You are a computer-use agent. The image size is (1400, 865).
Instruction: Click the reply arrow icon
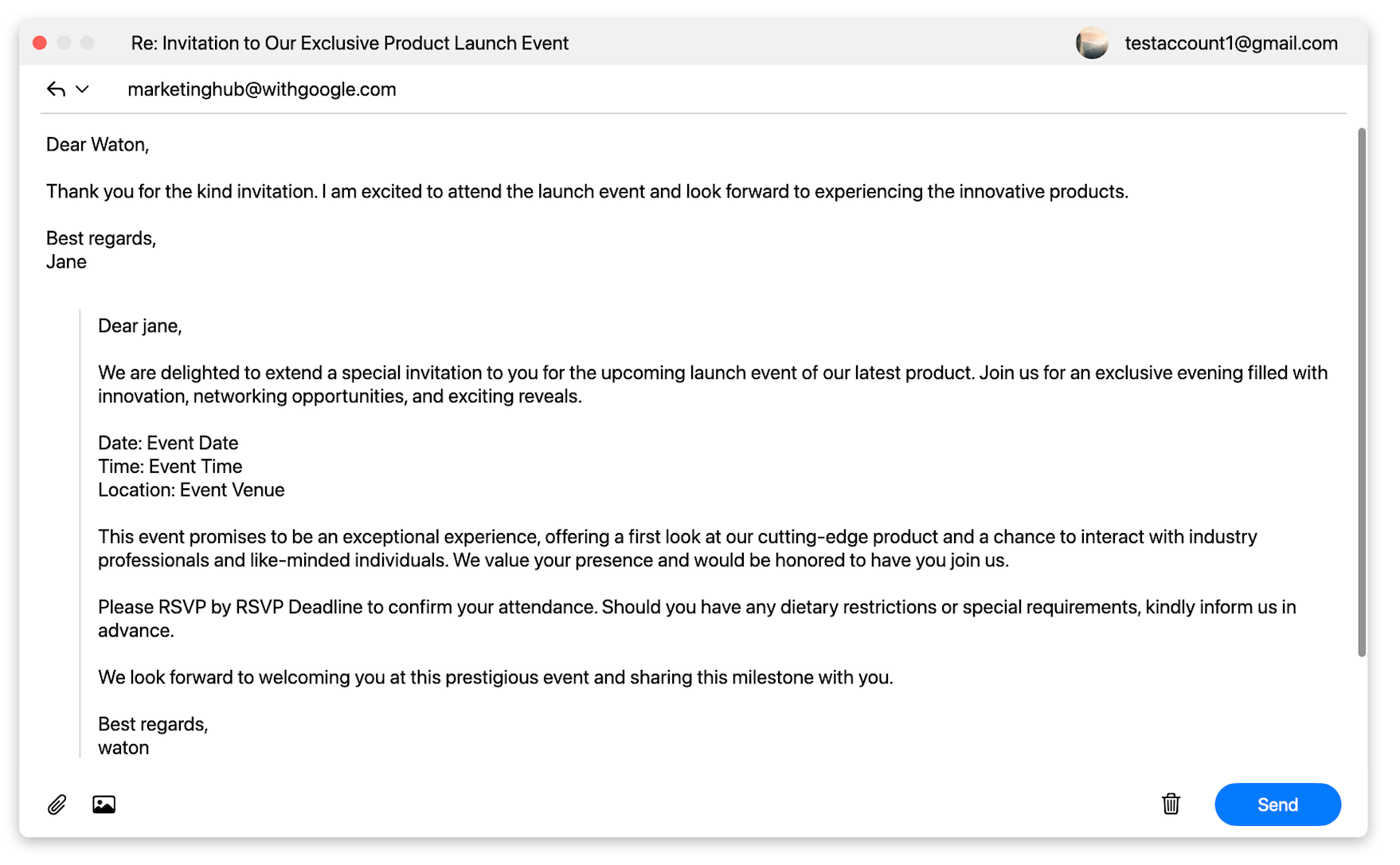pos(56,89)
